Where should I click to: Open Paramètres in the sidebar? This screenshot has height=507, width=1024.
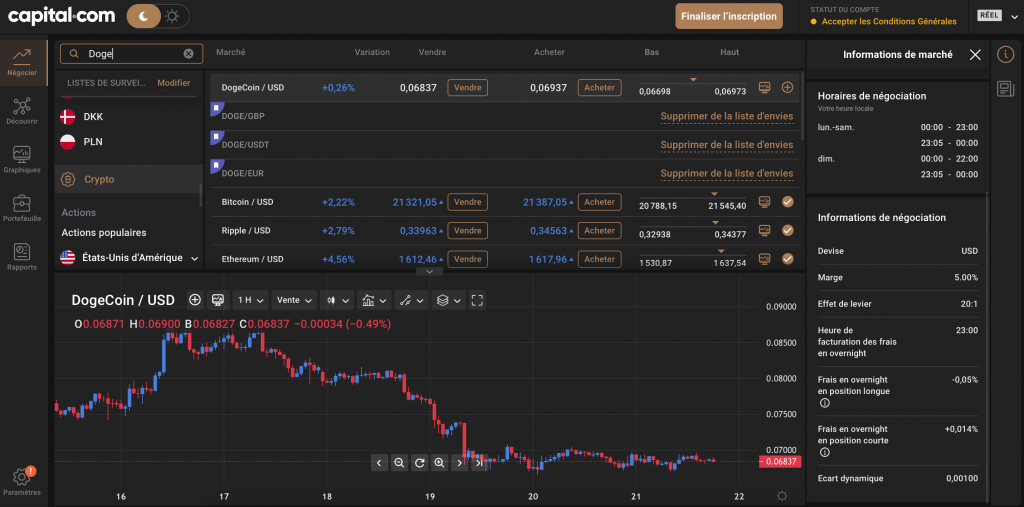point(23,482)
